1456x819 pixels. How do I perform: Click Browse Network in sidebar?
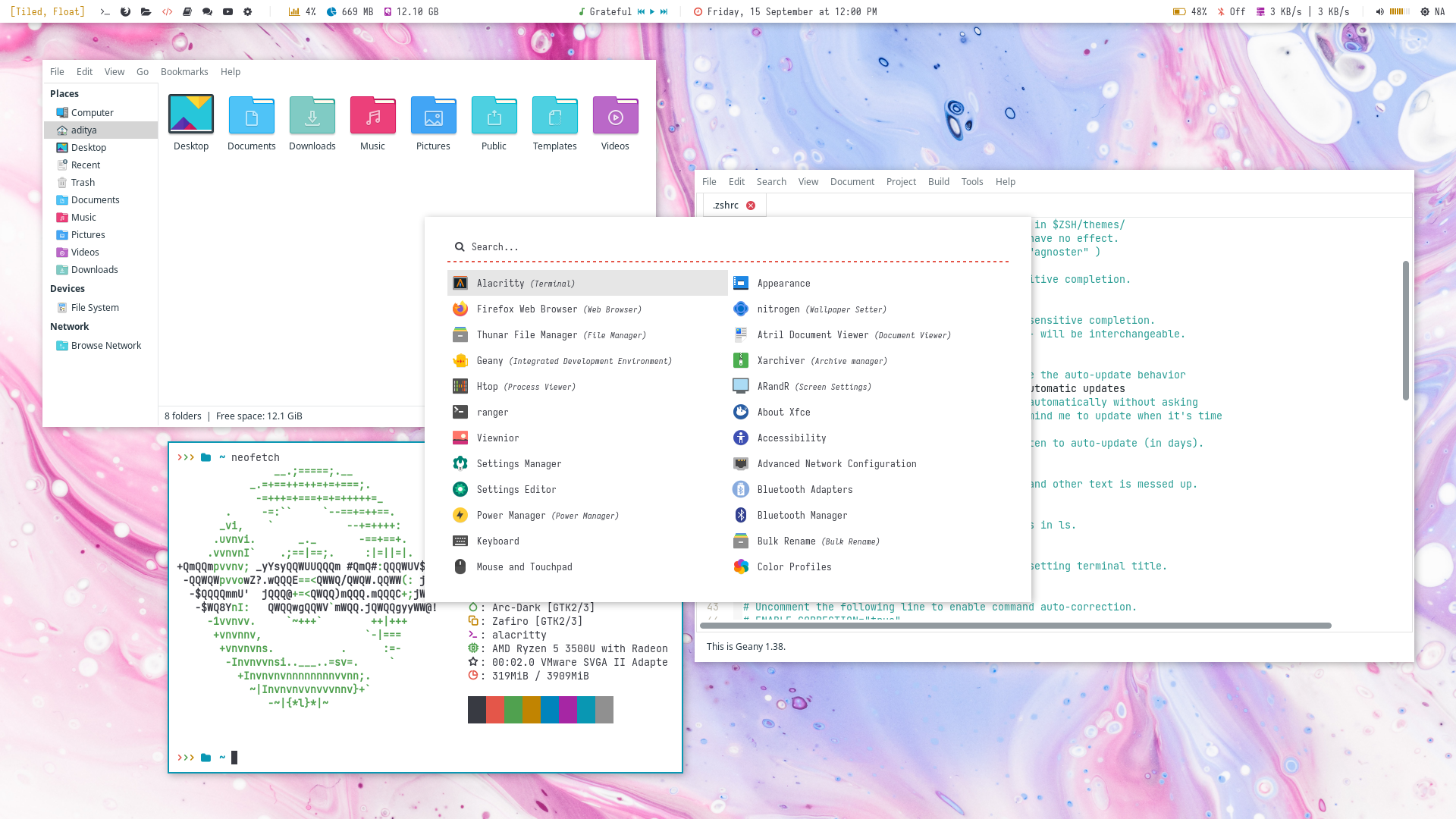pyautogui.click(x=105, y=345)
